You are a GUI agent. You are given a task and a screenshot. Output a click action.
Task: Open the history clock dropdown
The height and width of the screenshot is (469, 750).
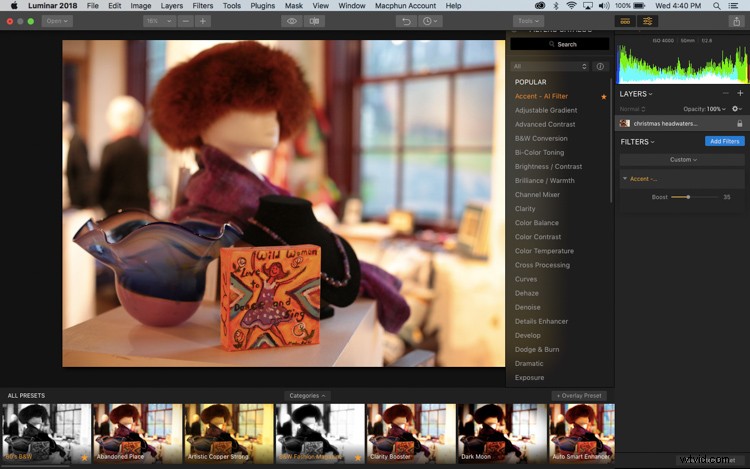click(430, 21)
